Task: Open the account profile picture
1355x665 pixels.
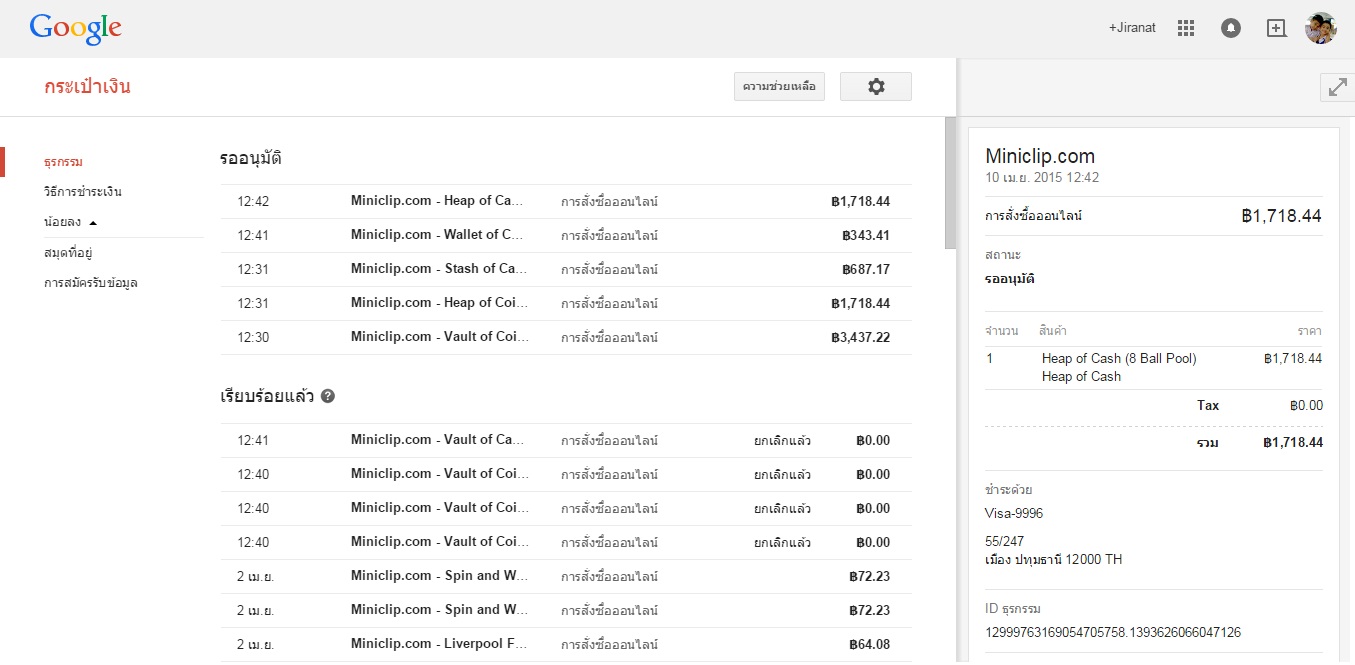Action: [1321, 28]
